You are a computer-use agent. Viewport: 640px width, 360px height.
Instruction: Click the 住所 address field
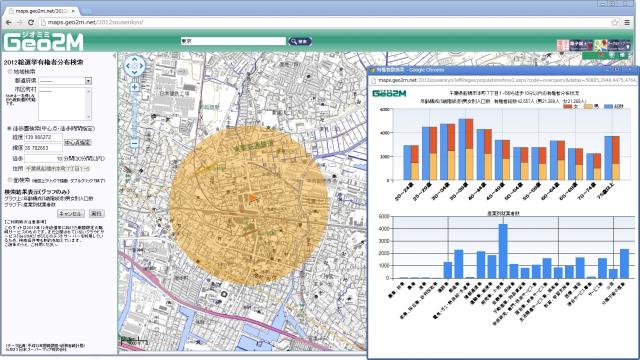click(58, 169)
